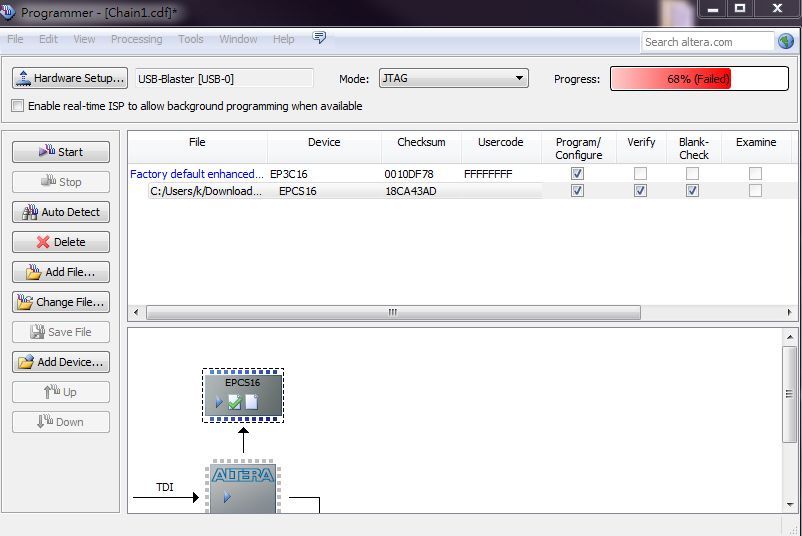This screenshot has height=536, width=802.
Task: Click the failed progress bar
Action: (699, 79)
